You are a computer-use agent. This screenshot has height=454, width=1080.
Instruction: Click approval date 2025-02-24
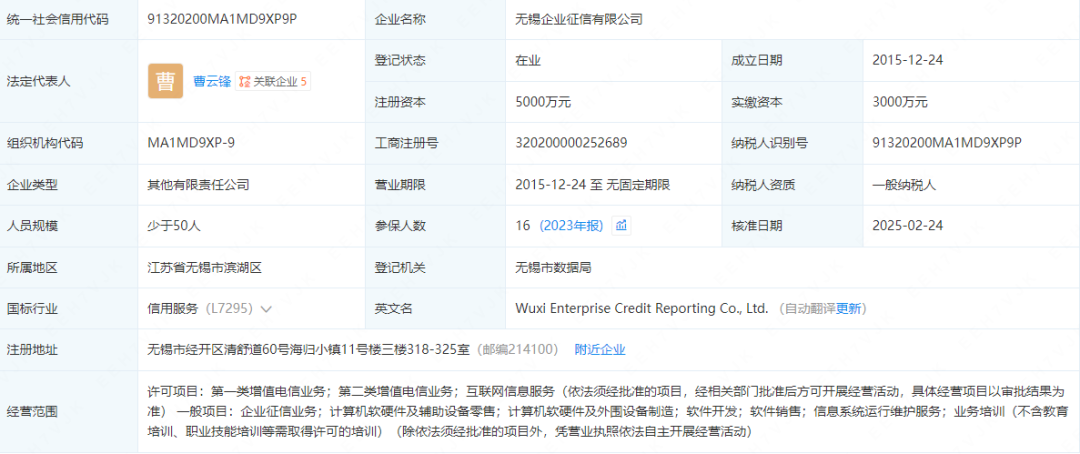click(907, 225)
